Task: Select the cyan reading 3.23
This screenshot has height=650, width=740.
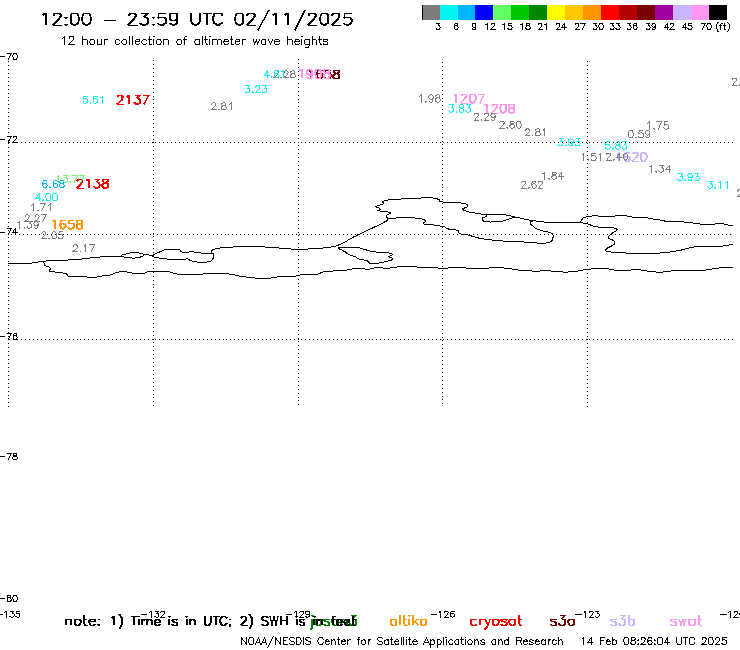Action: (x=256, y=89)
